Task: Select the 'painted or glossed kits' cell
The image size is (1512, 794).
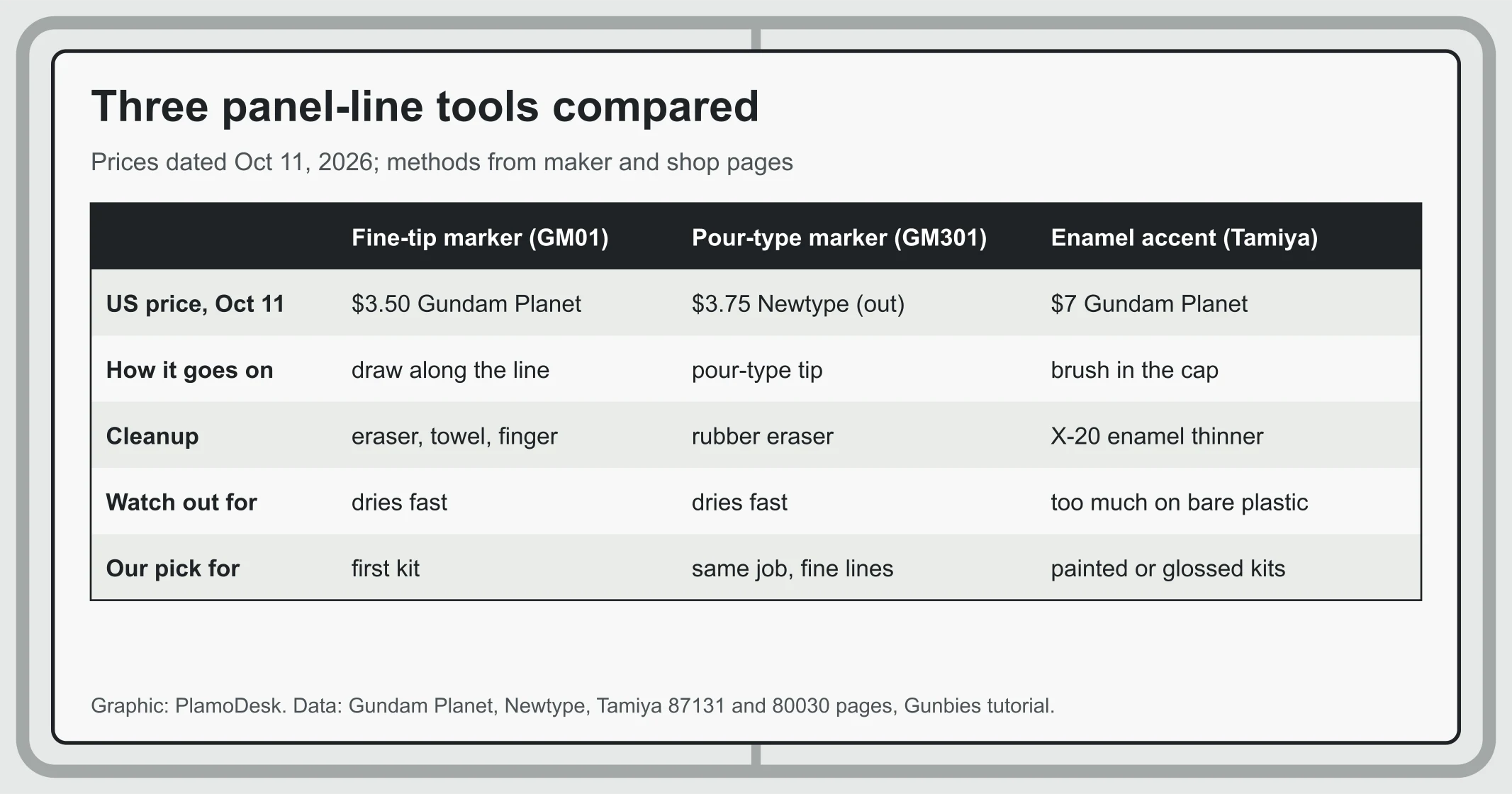Action: (1167, 569)
